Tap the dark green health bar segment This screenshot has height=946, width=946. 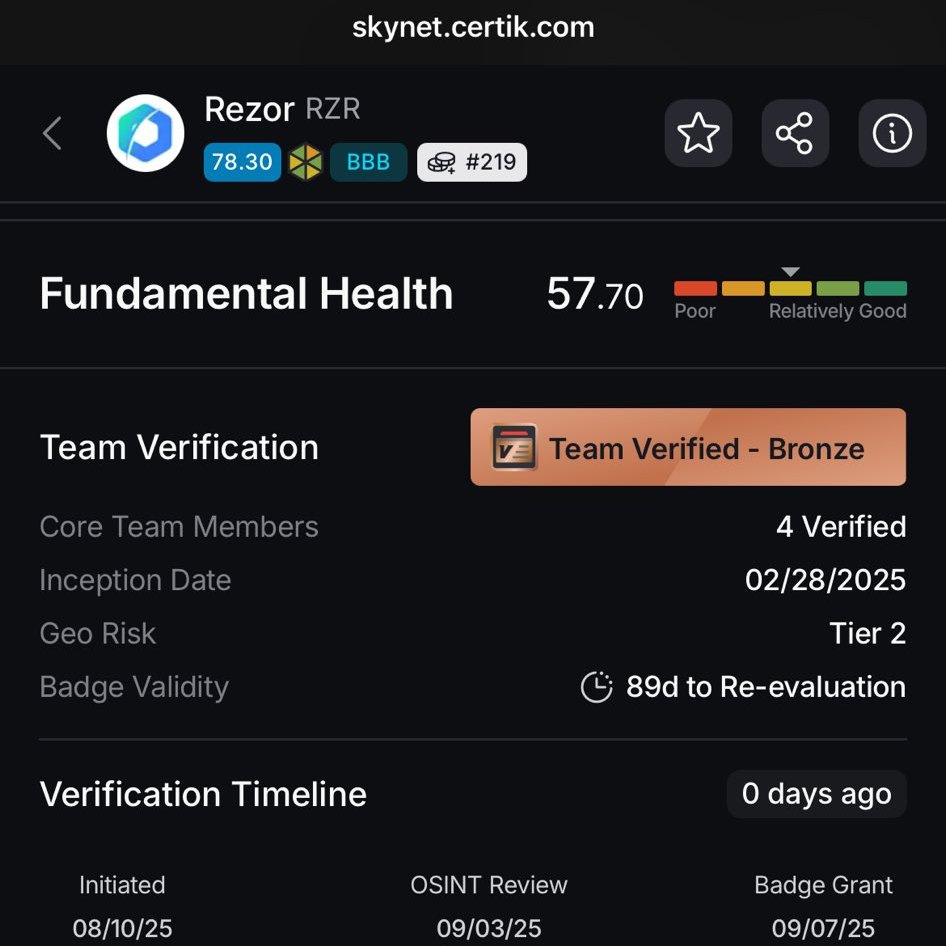(x=885, y=288)
